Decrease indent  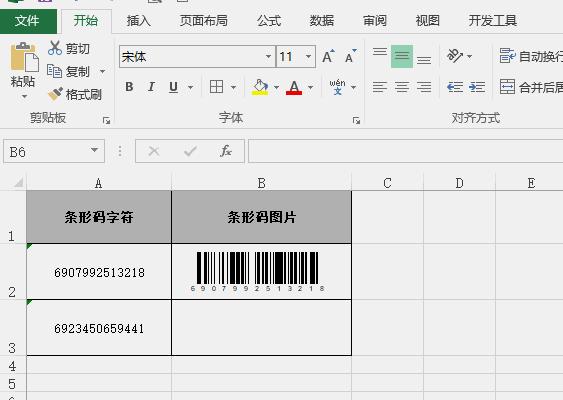pos(455,87)
